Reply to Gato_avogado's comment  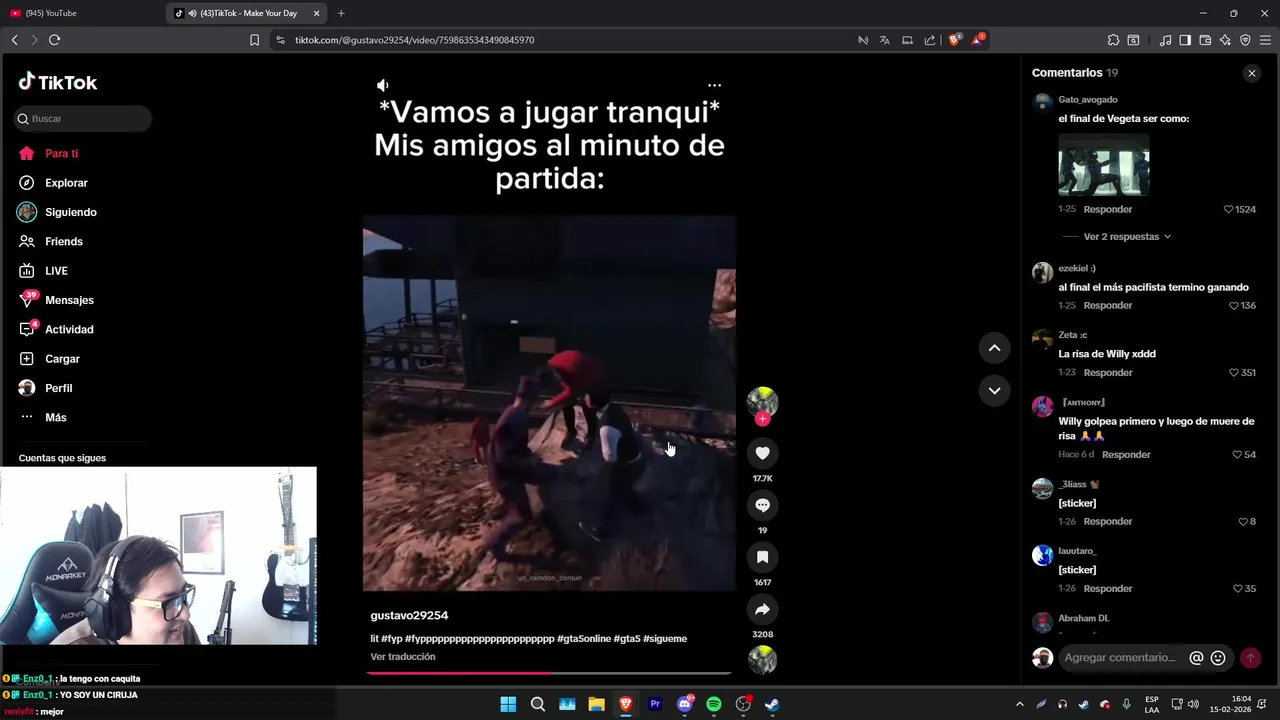1108,209
